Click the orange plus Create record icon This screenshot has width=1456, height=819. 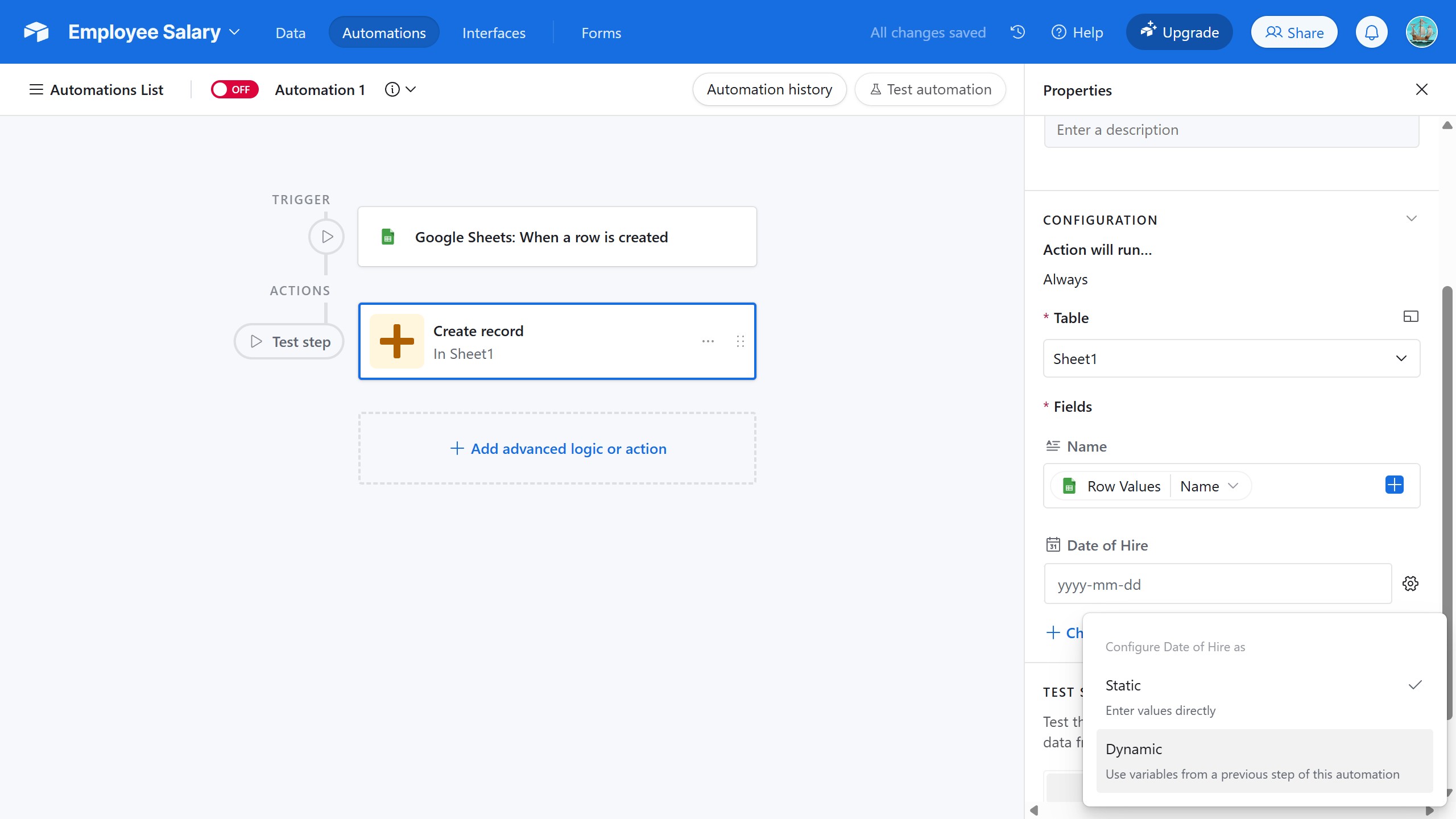(x=397, y=341)
